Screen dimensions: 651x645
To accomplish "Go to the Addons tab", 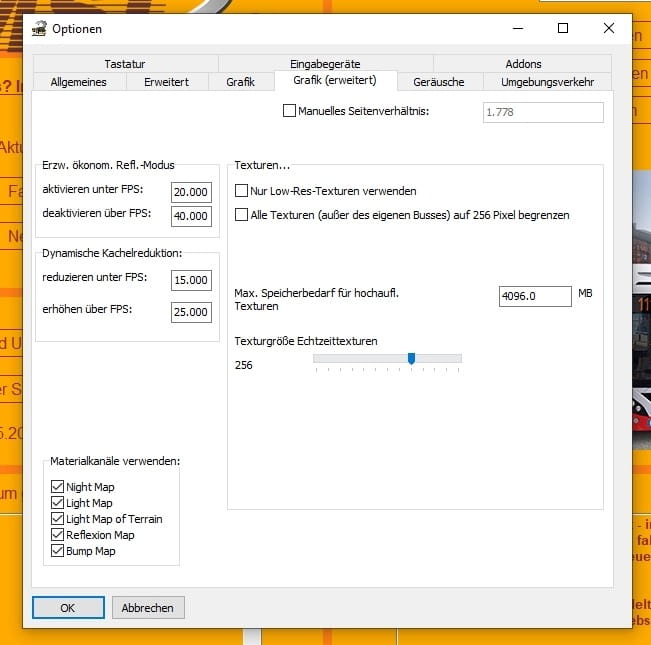I will click(523, 64).
